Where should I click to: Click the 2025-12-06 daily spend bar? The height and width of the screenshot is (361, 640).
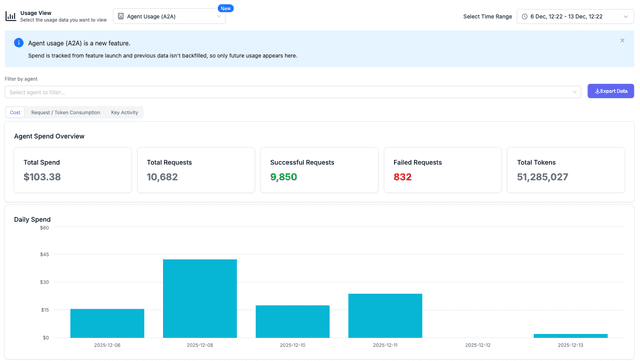point(107,323)
